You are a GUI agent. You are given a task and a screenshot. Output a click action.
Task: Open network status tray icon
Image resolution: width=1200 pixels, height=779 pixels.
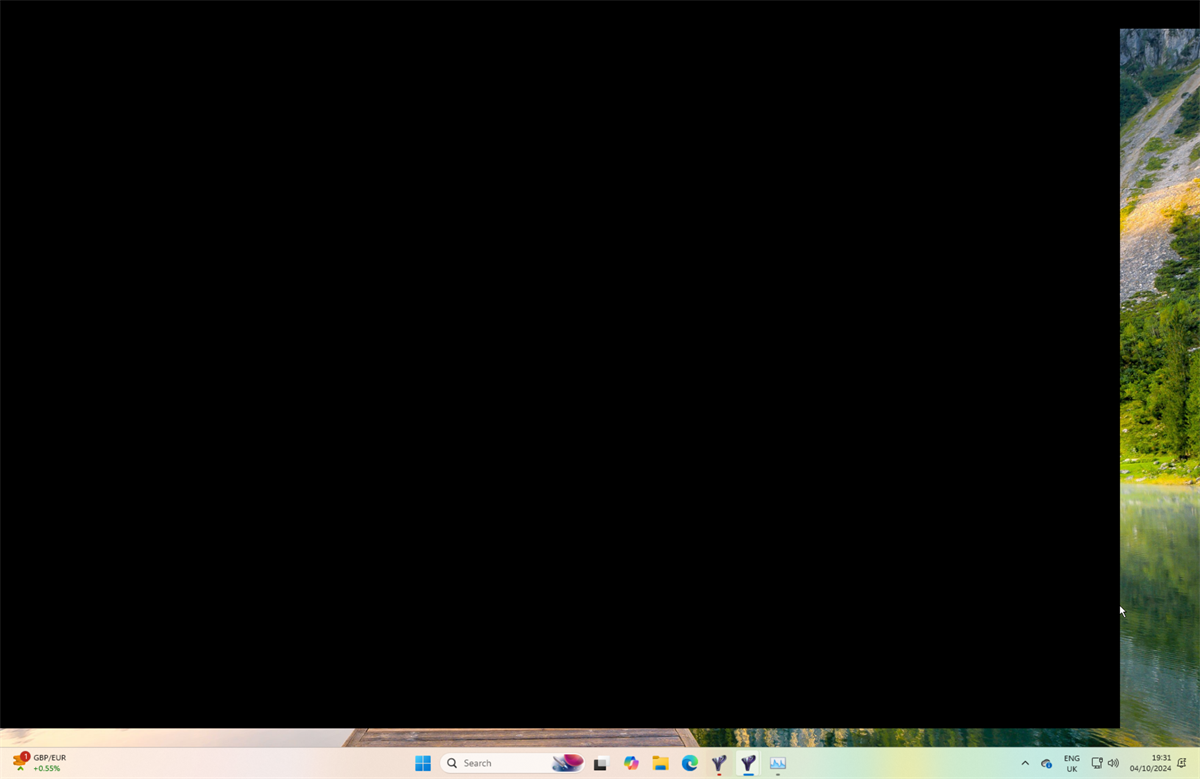1097,763
